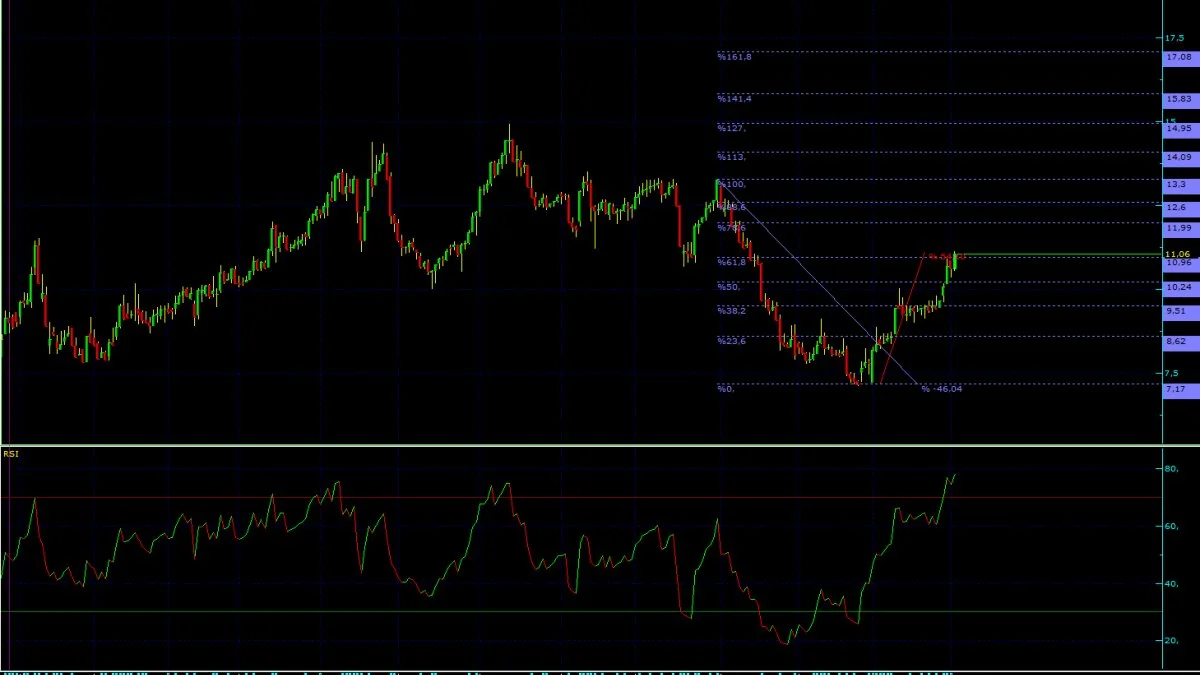Click the bottom time axis strip
1200x675 pixels.
coord(580,670)
